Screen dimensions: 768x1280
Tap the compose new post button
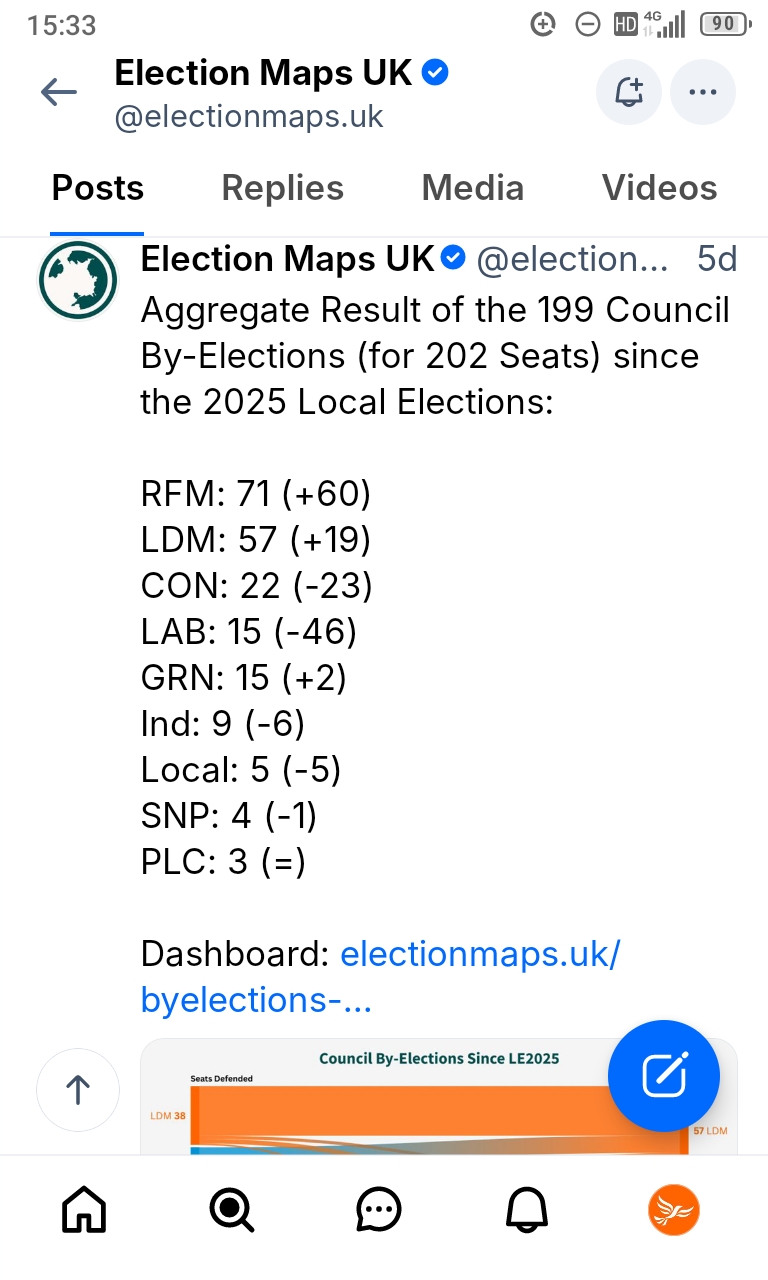pyautogui.click(x=664, y=1076)
